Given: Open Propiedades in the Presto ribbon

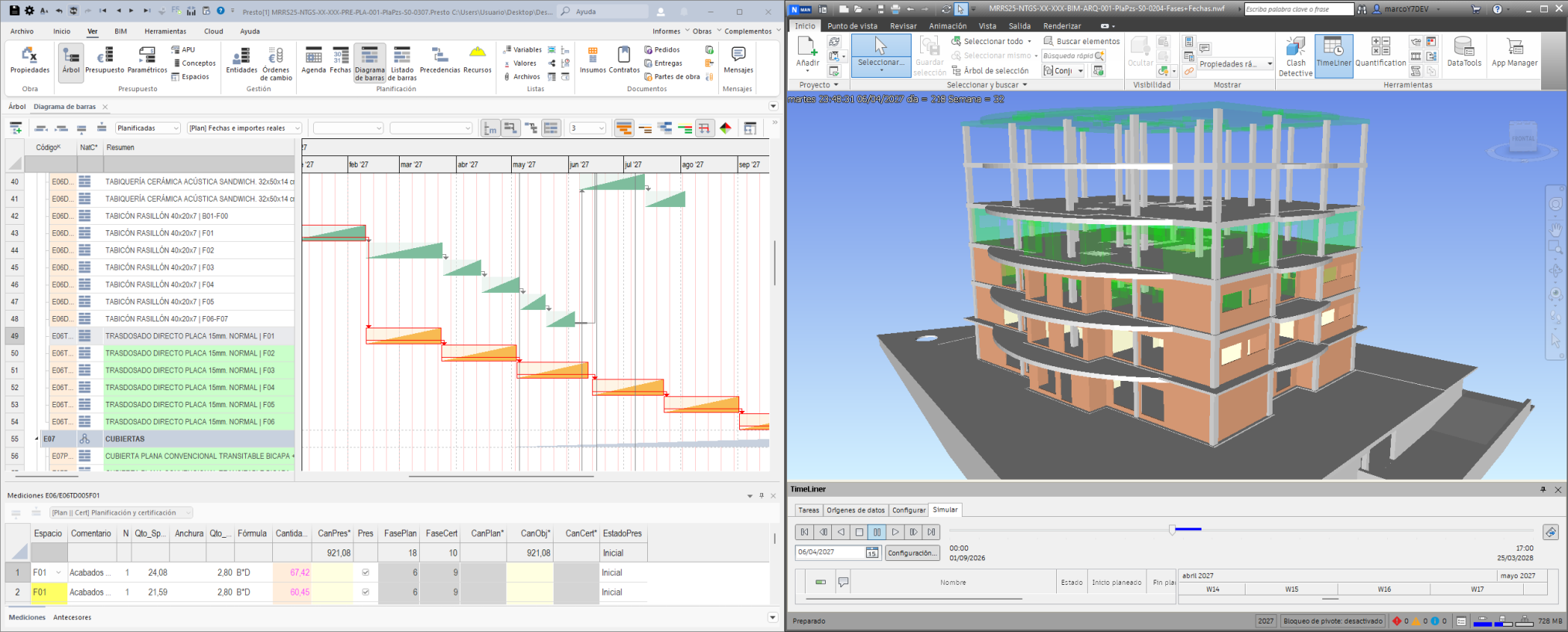Looking at the screenshot, I should point(29,61).
